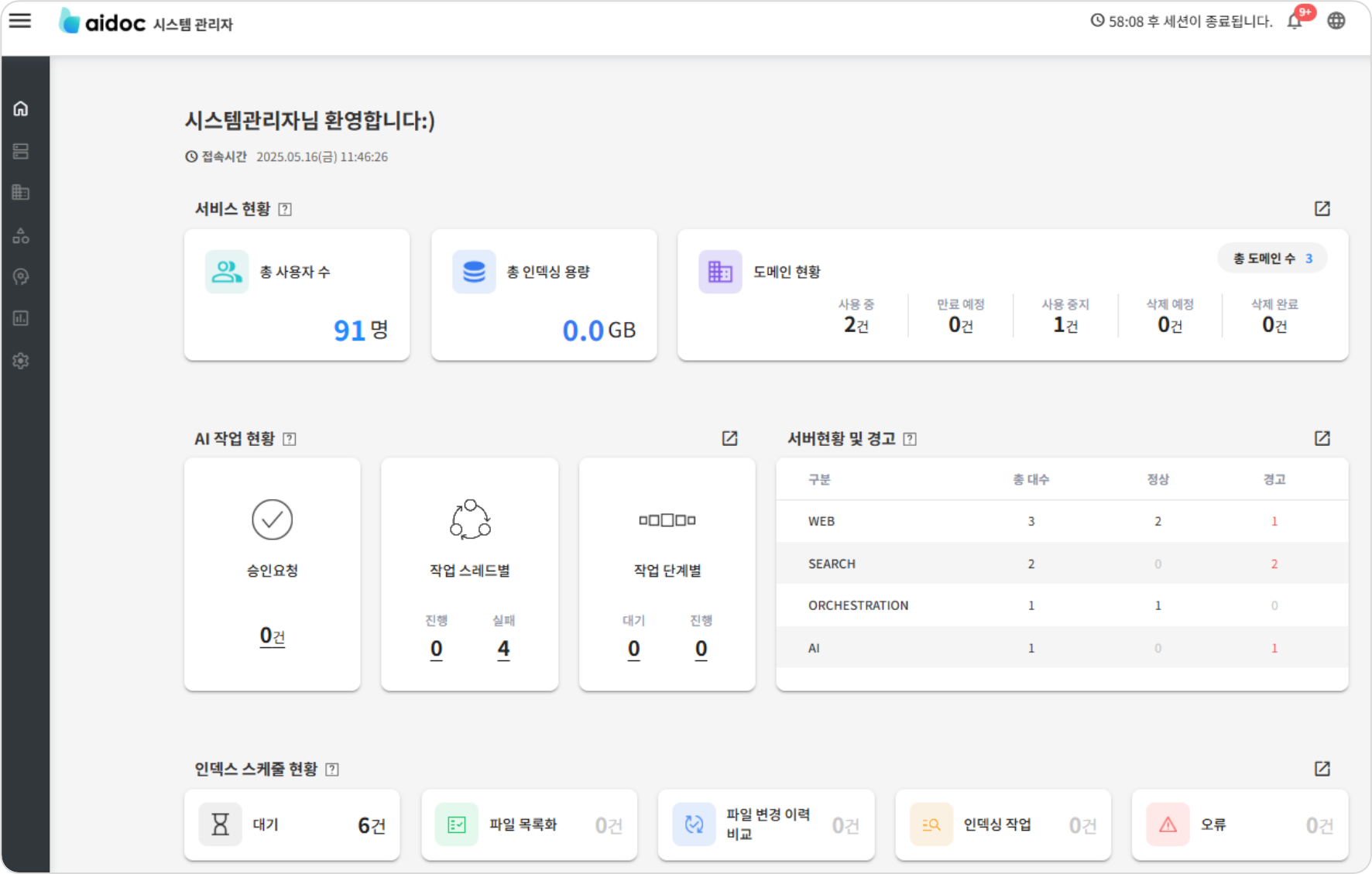Click the 오류 schedule card
1372x874 pixels.
pyautogui.click(x=1239, y=825)
